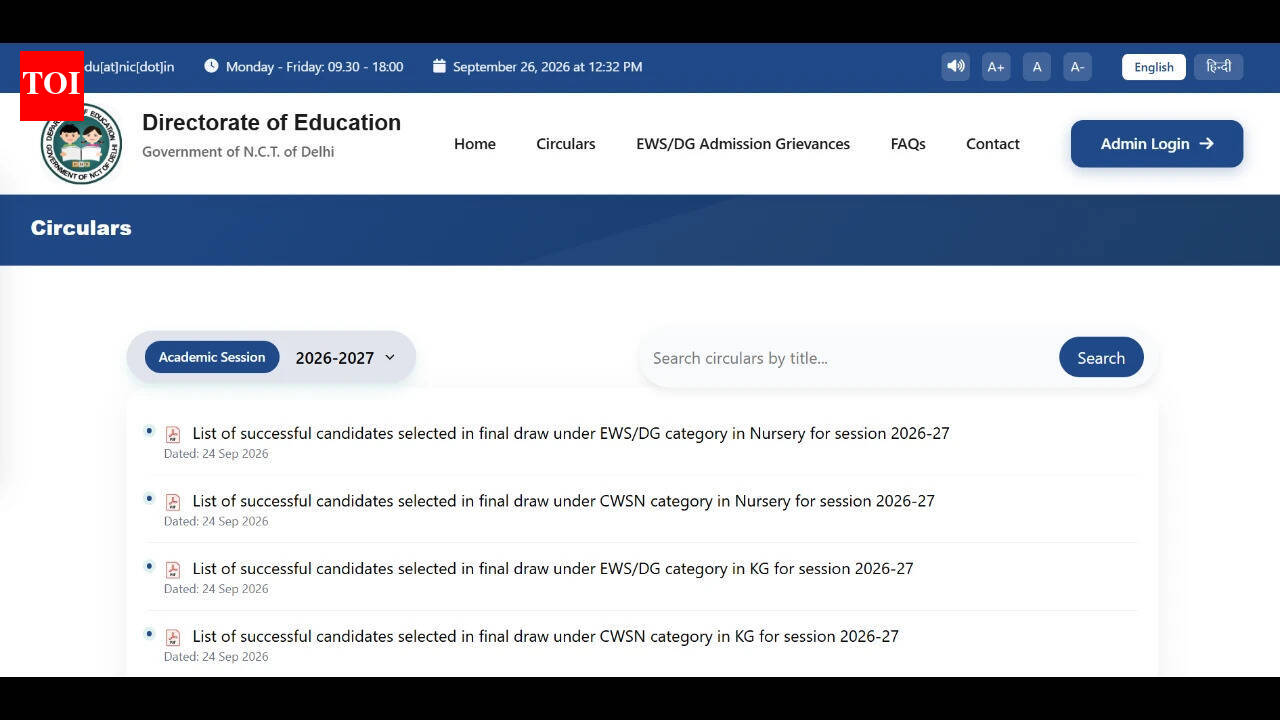The image size is (1280, 720).
Task: Go to the Home page
Action: point(475,144)
